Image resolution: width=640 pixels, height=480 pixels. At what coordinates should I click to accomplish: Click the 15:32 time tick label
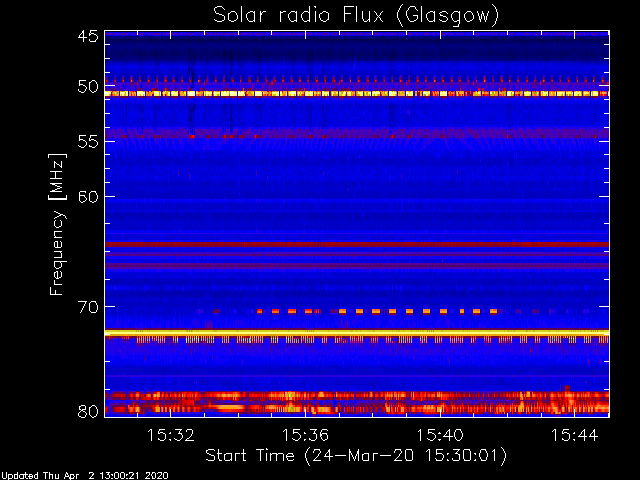click(x=171, y=435)
